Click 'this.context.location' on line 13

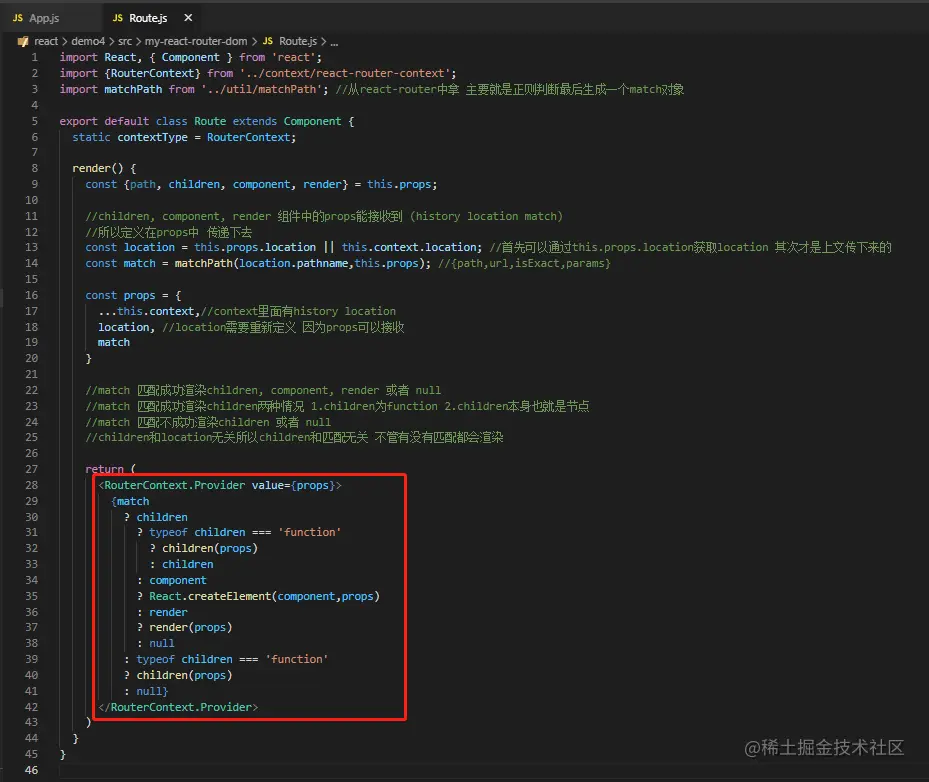click(409, 247)
